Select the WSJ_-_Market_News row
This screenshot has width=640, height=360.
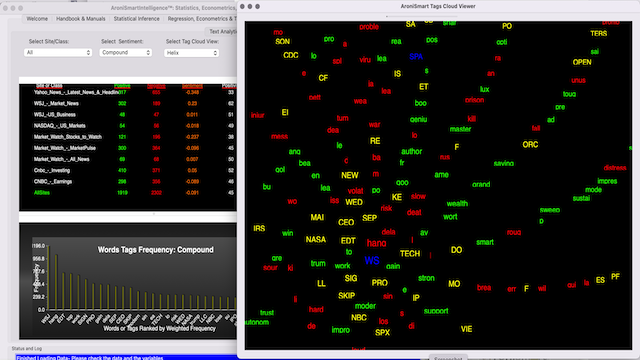(128, 104)
